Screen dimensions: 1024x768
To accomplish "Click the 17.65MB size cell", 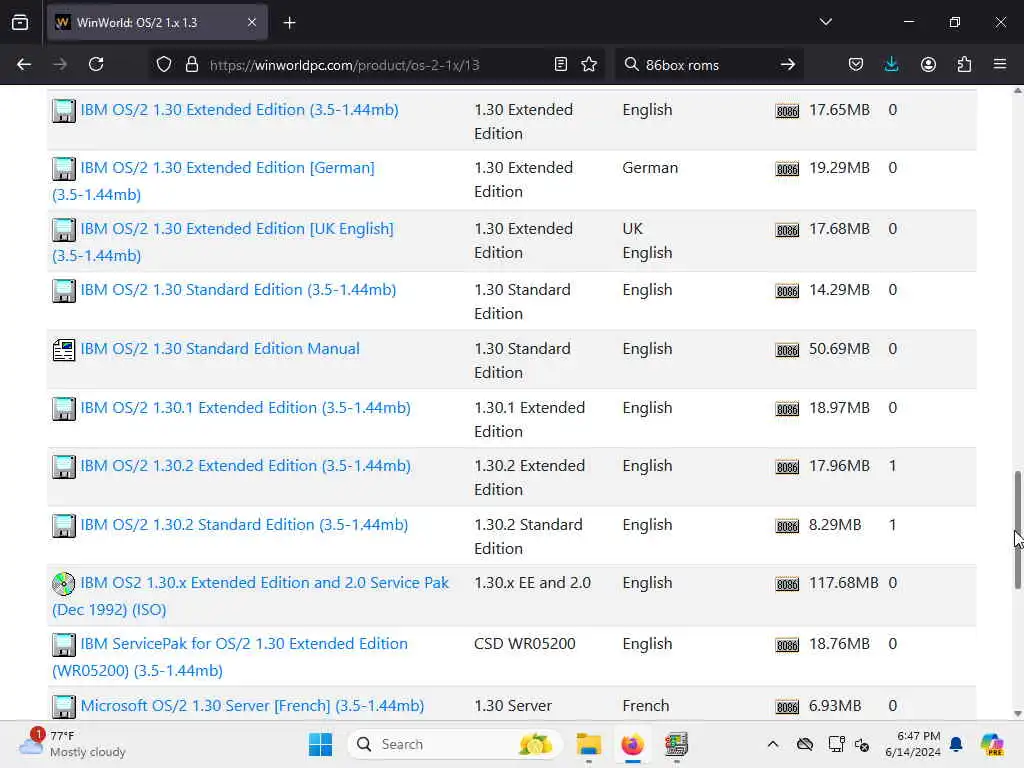I will [x=839, y=110].
